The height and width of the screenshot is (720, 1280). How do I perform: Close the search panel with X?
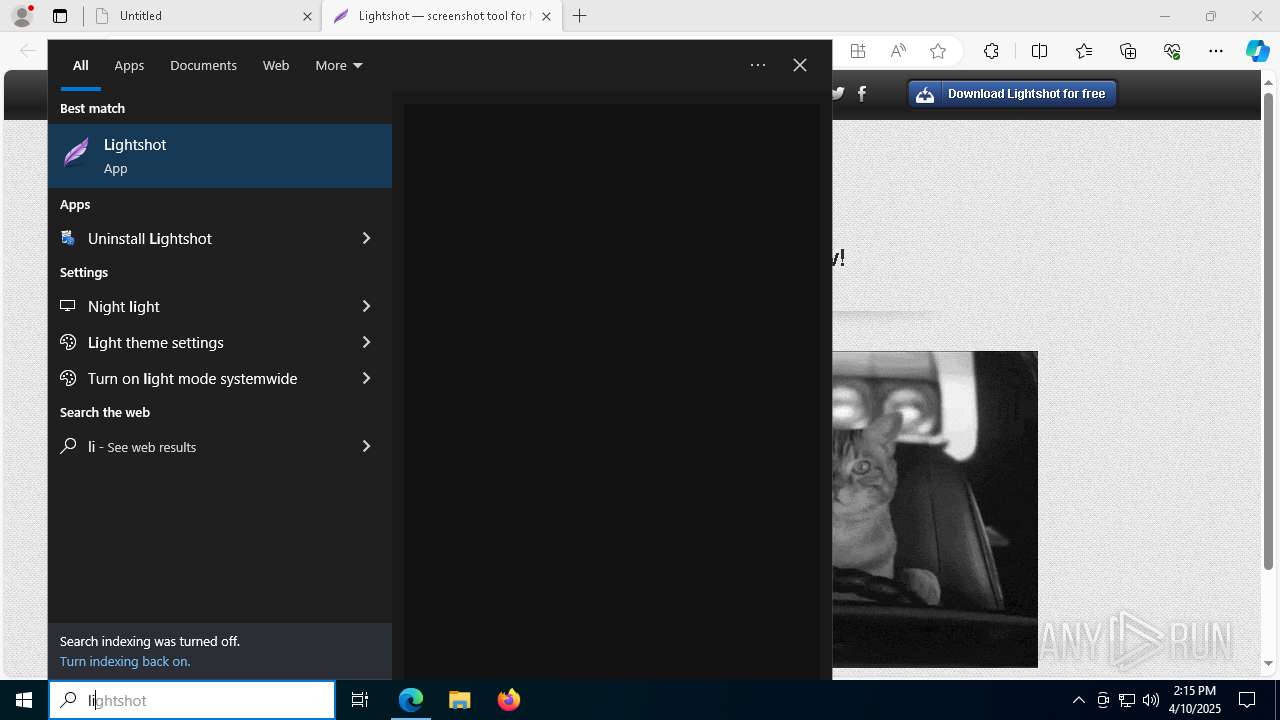point(800,65)
